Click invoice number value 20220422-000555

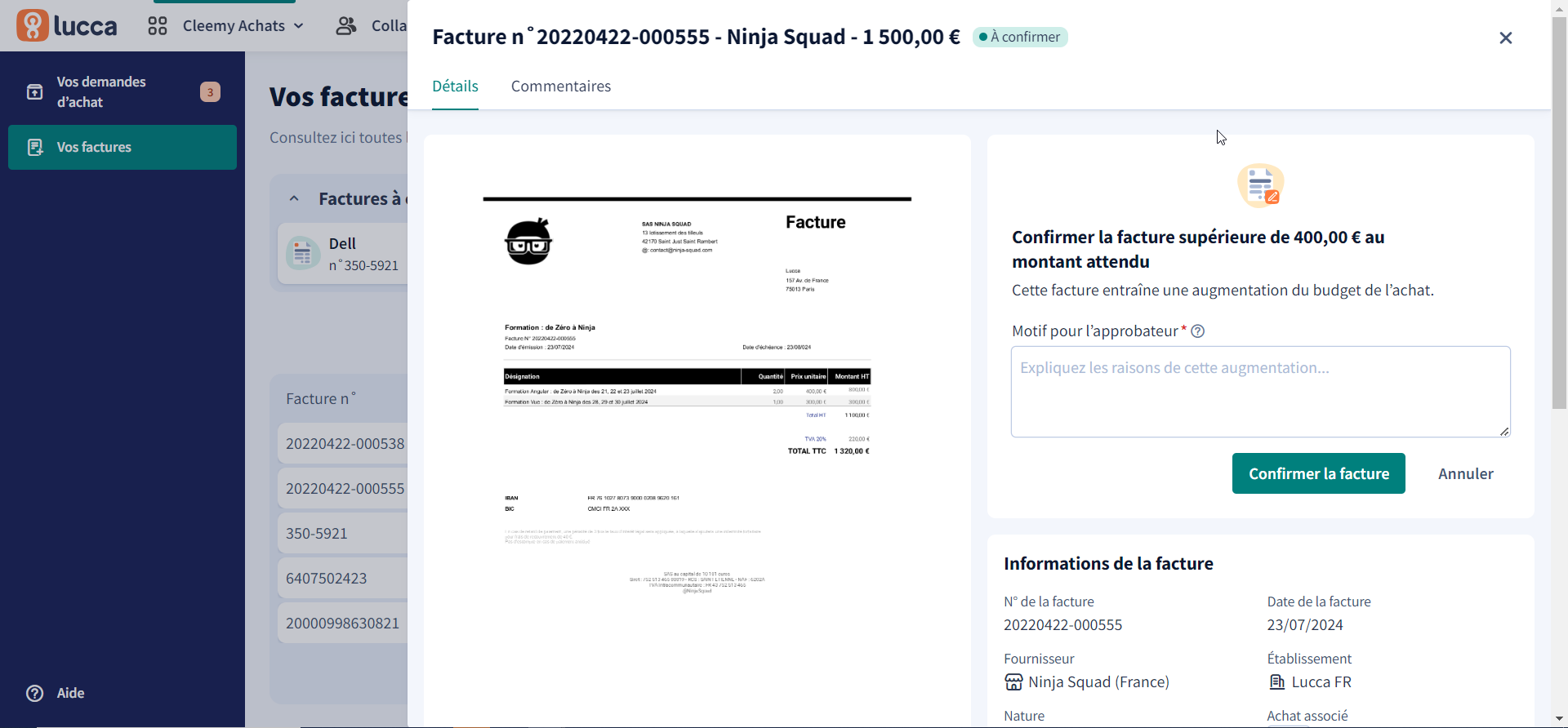1063,625
